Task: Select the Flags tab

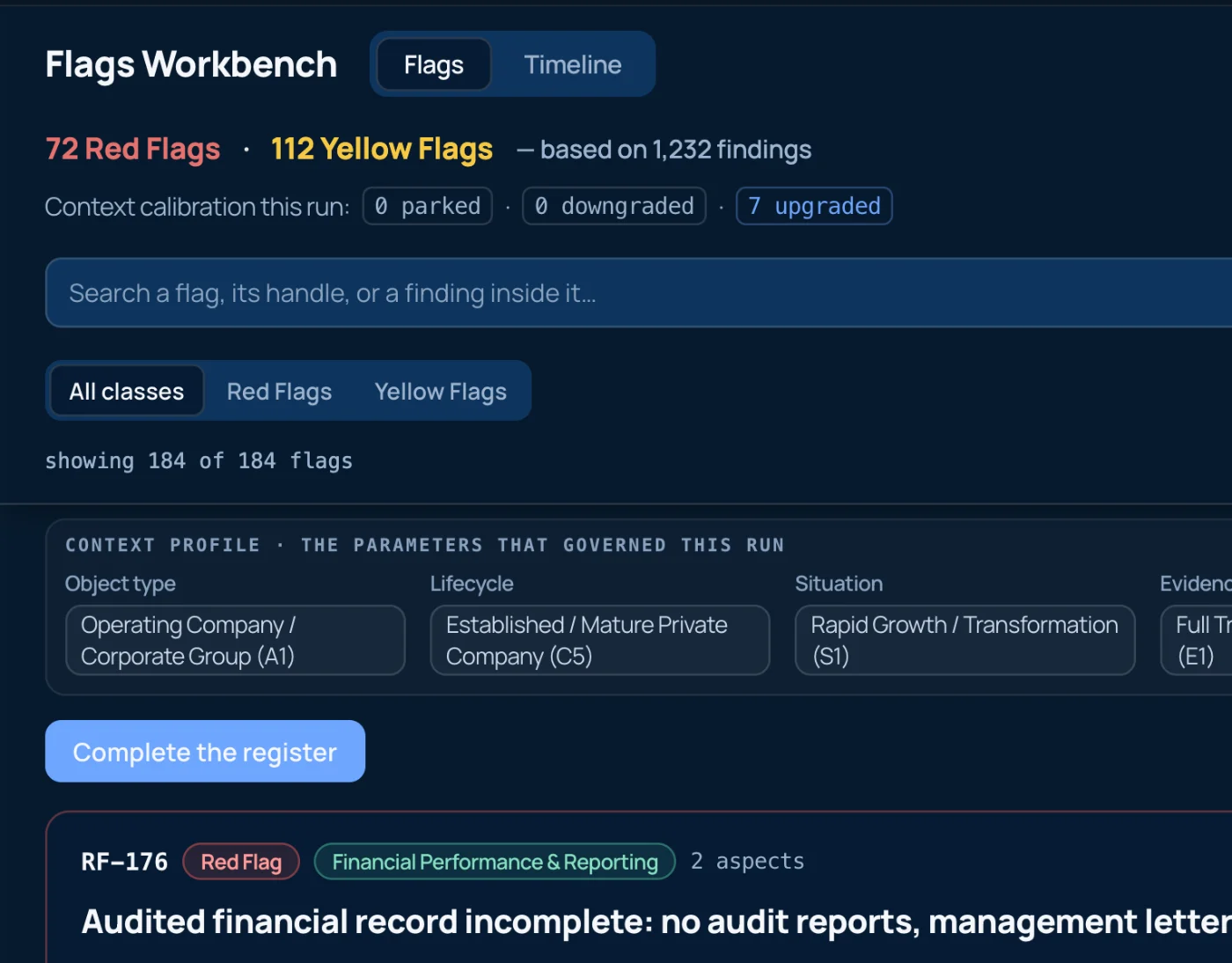Action: pos(434,64)
